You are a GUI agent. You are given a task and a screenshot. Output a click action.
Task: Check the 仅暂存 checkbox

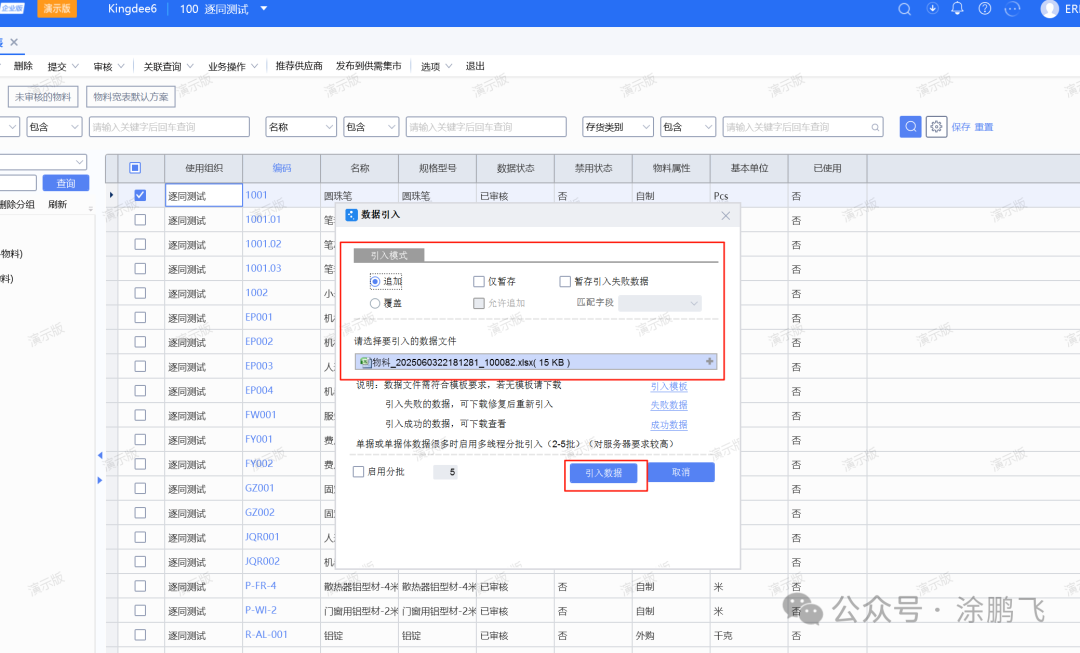click(479, 282)
